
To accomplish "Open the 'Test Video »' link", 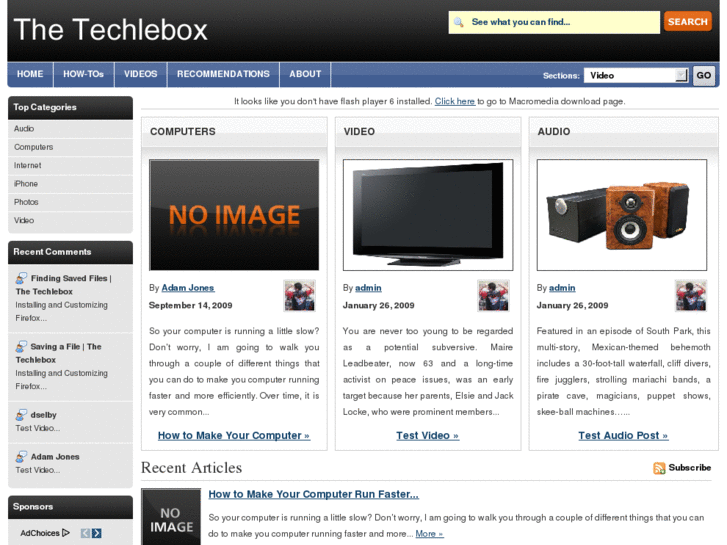I will pyautogui.click(x=427, y=436).
